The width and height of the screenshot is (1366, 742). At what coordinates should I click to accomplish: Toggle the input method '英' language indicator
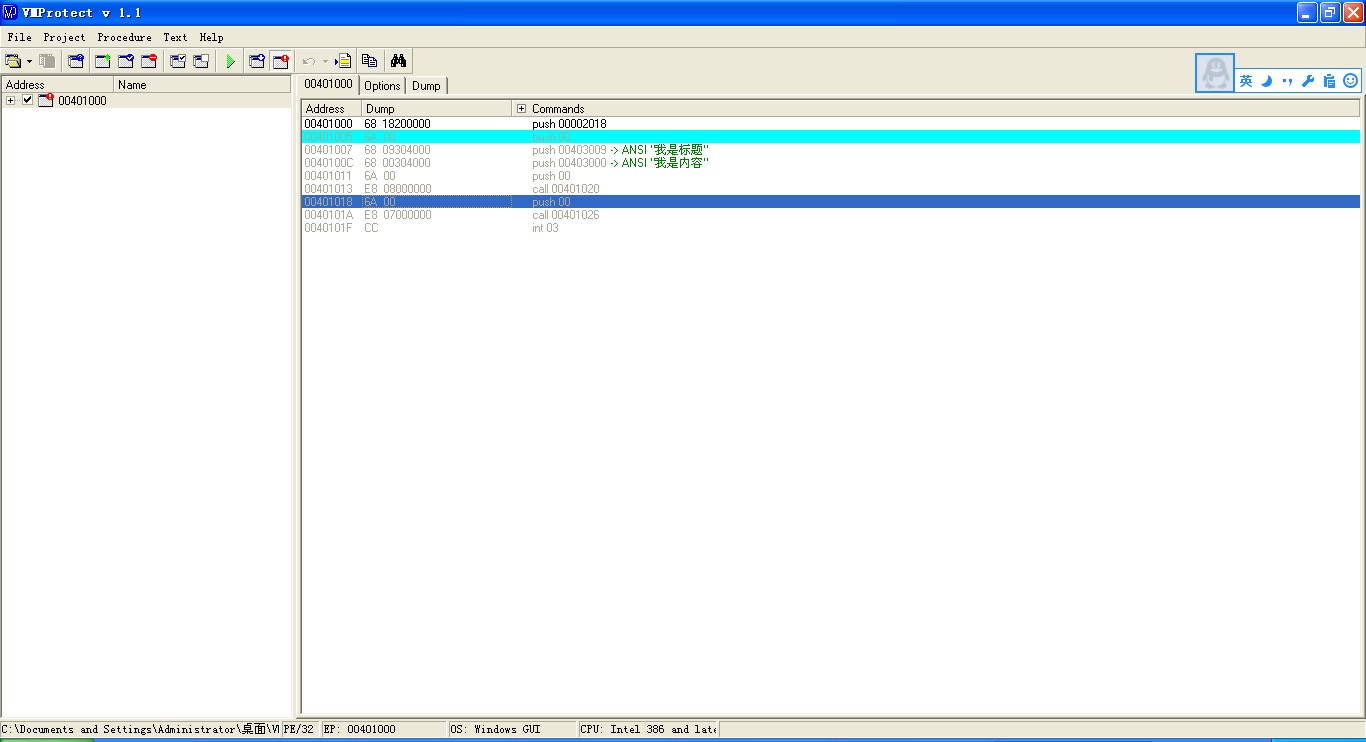point(1246,81)
